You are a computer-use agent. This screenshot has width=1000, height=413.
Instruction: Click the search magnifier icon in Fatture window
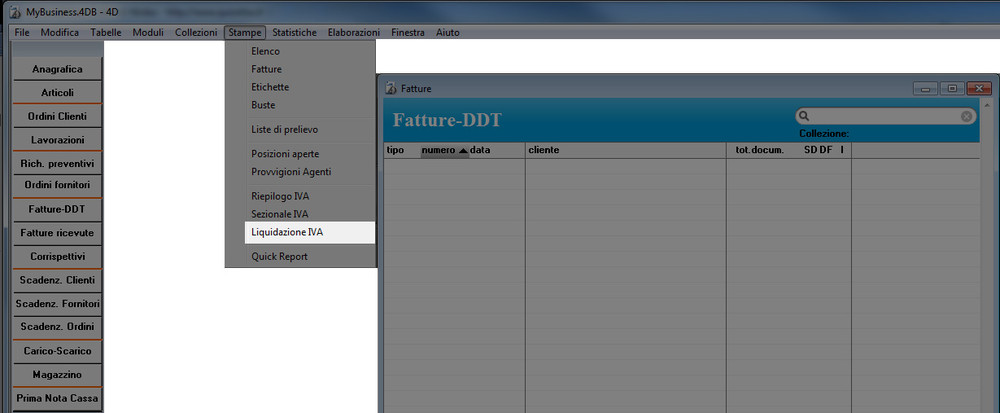803,116
